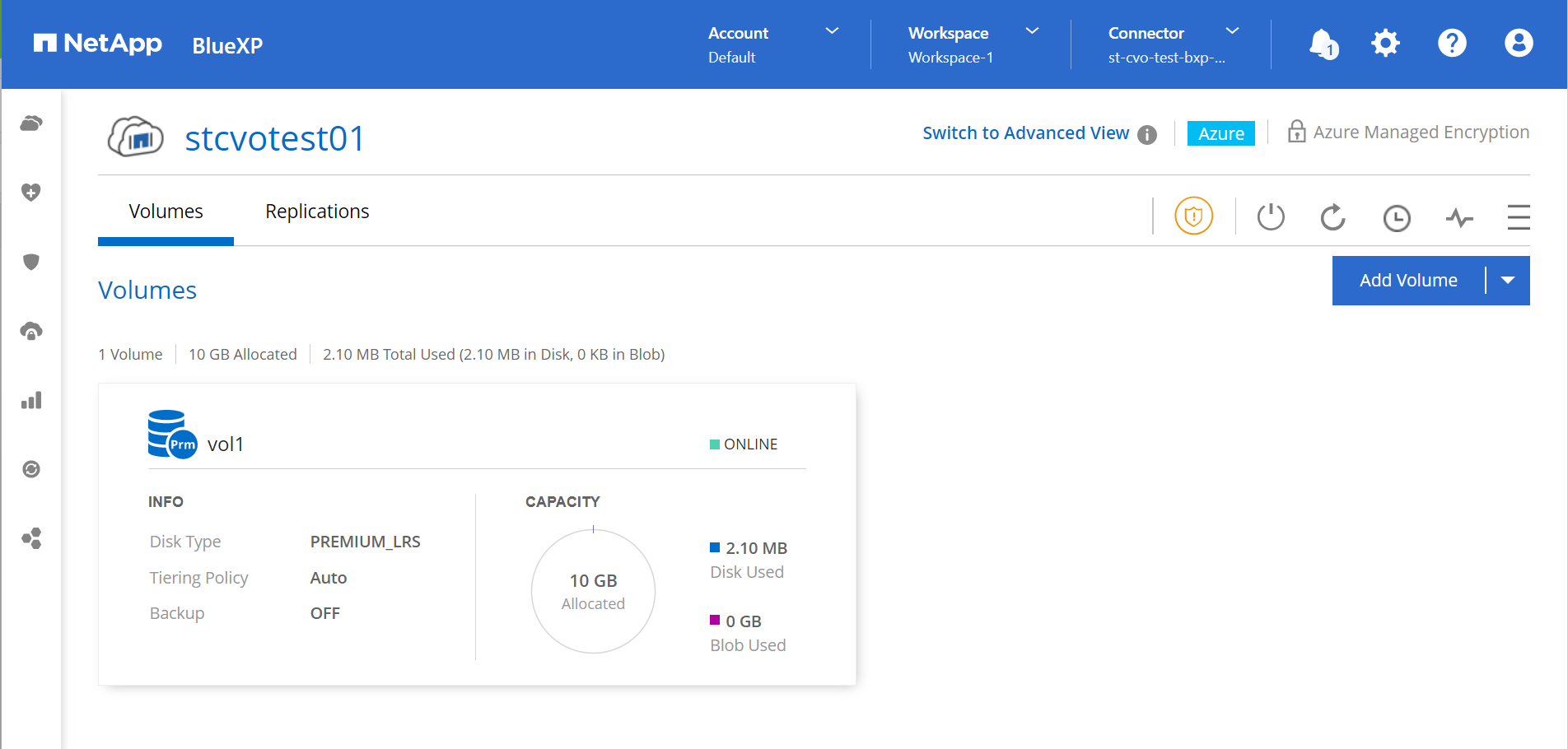Click the orange shield alert icon on toolbar
Image resolution: width=1568 pixels, height=749 pixels.
[x=1192, y=216]
